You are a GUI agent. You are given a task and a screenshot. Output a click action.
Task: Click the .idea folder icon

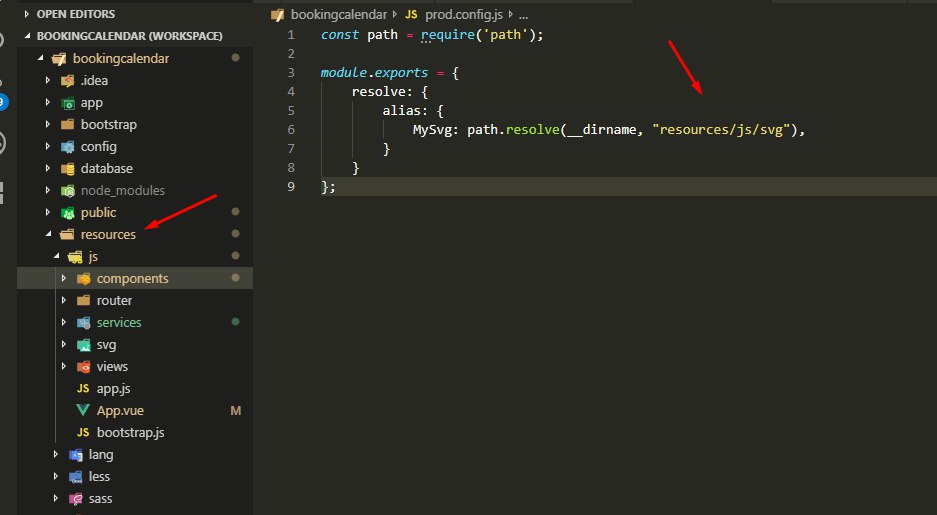pos(68,81)
